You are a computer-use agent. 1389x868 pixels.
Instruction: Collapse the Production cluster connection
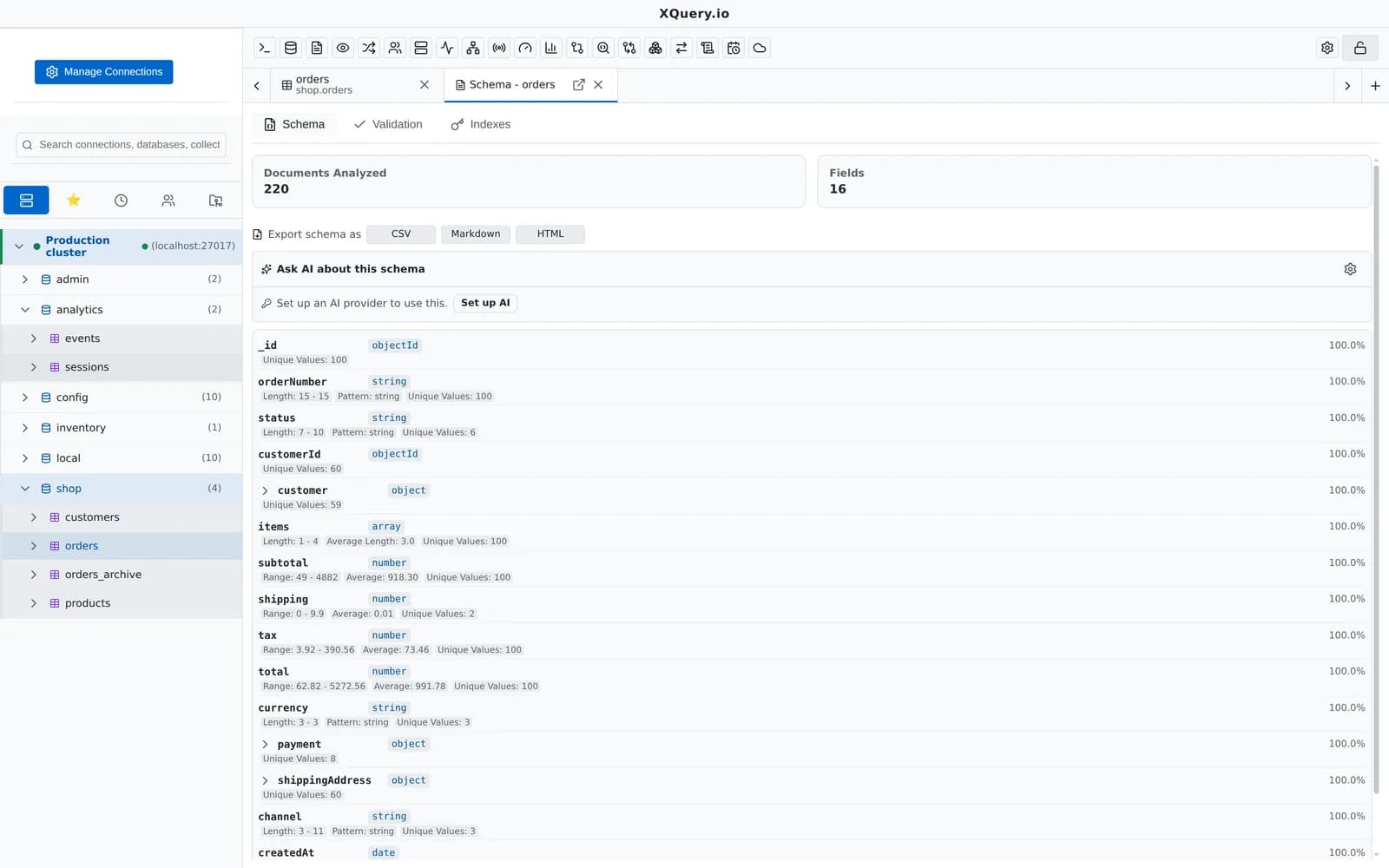19,247
